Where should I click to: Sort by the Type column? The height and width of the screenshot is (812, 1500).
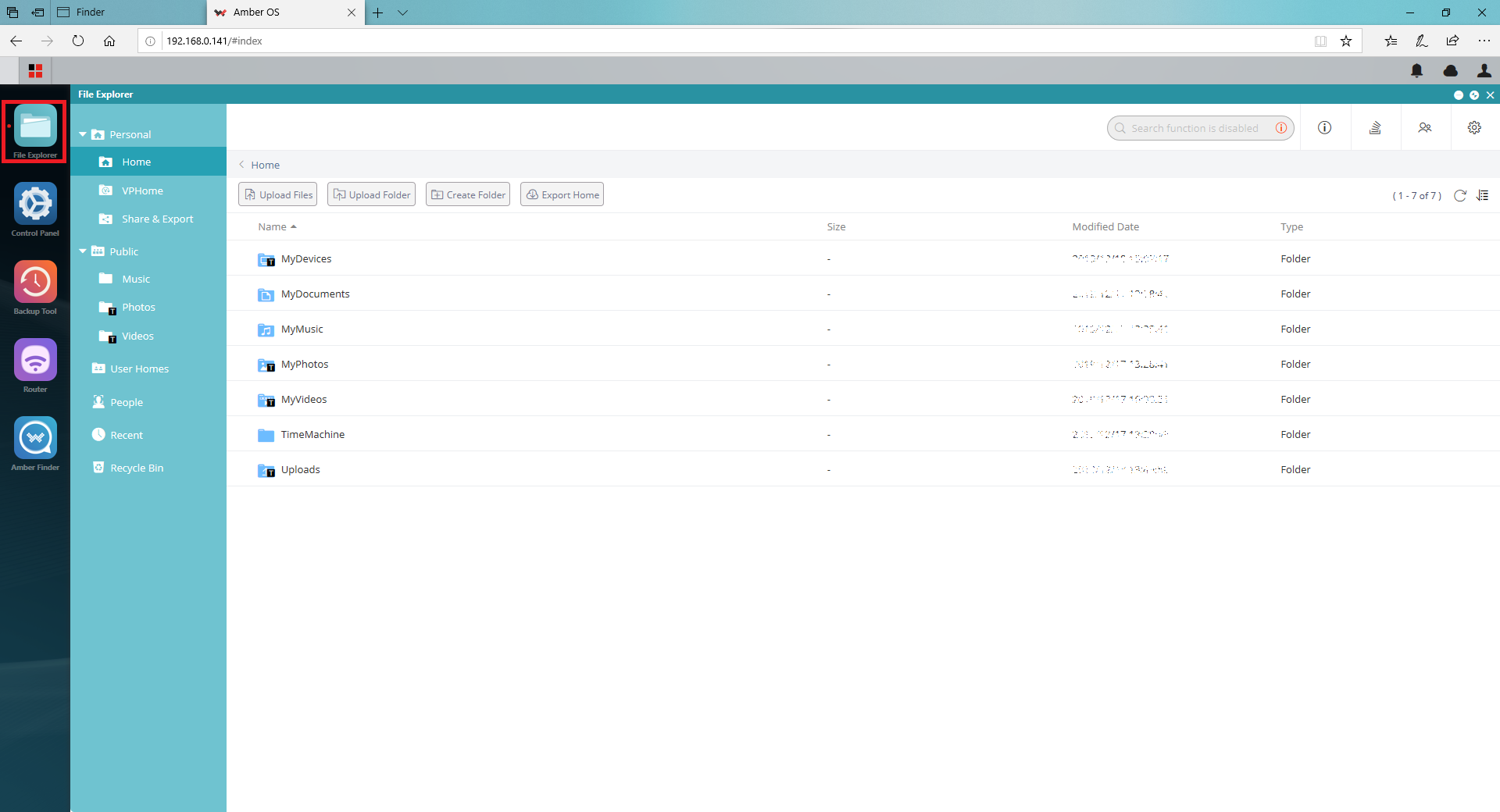(1291, 226)
